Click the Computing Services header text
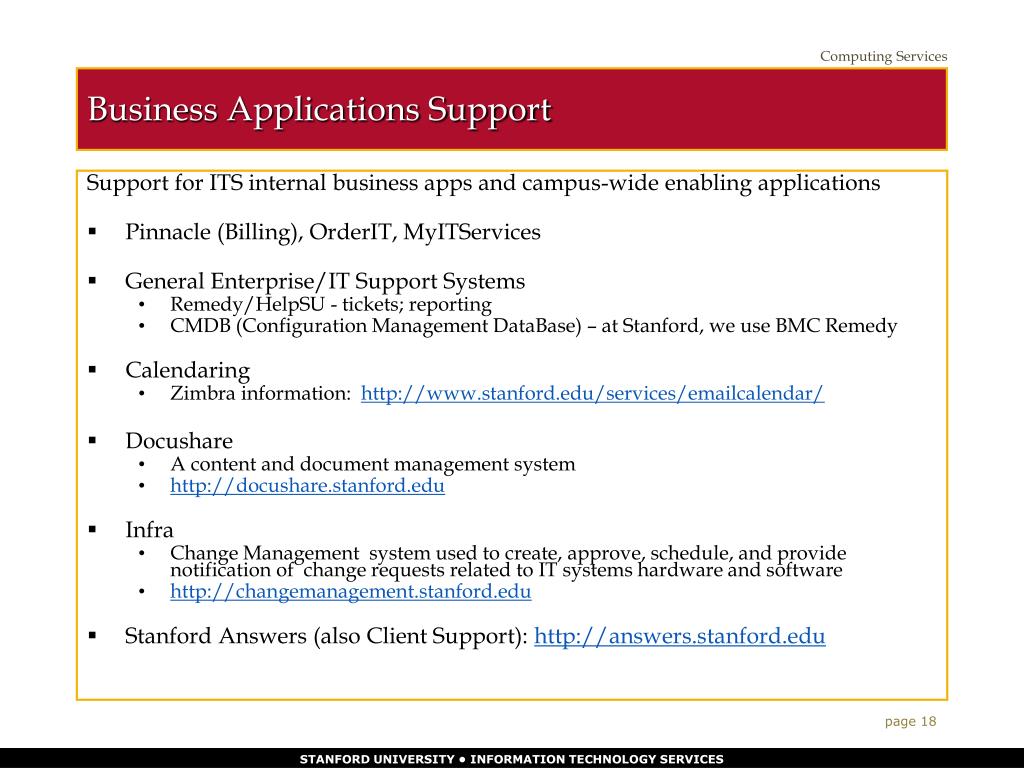 pos(884,56)
